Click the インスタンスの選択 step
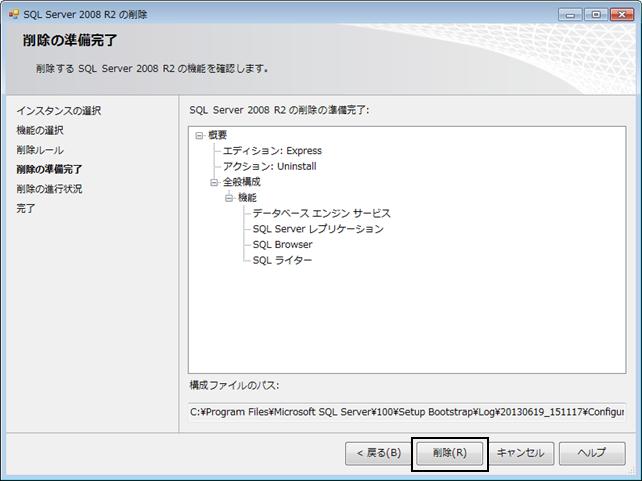The width and height of the screenshot is (642, 481). tap(59, 111)
